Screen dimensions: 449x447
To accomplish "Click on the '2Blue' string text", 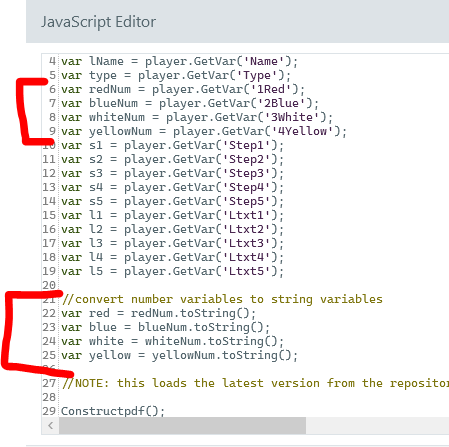I will click(281, 103).
